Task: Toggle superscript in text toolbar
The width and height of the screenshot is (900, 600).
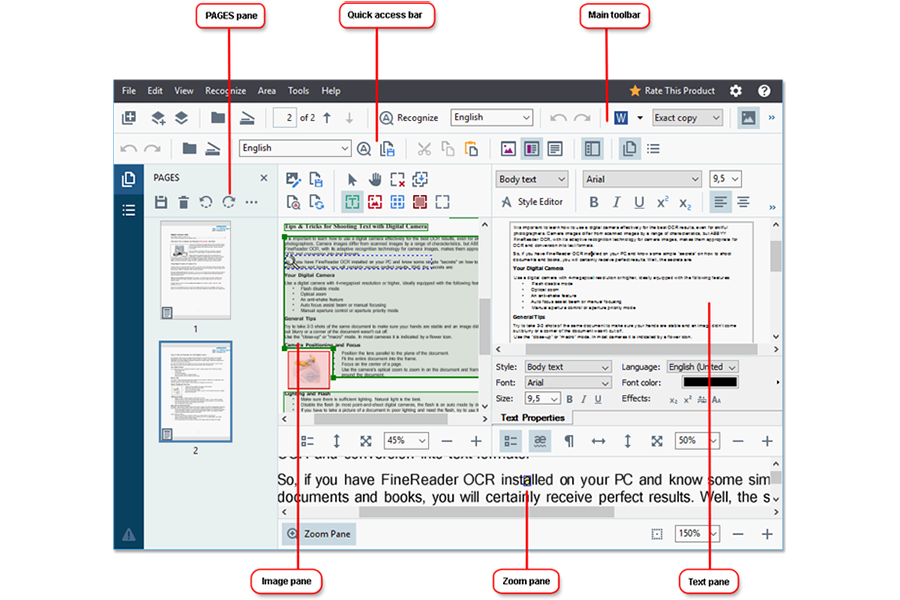Action: click(x=662, y=202)
